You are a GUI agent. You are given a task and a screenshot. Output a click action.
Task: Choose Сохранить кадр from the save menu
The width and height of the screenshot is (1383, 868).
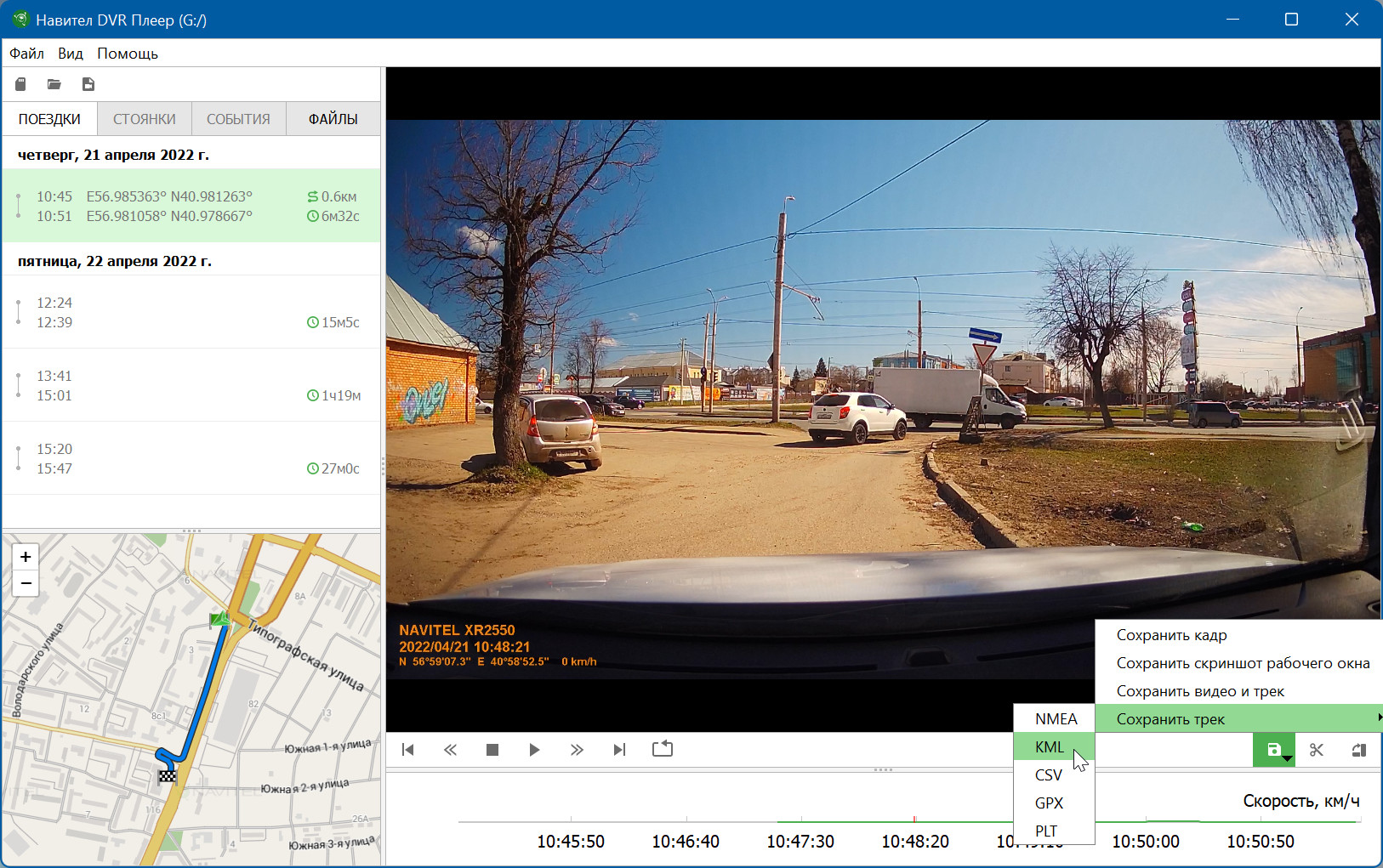click(x=1238, y=635)
